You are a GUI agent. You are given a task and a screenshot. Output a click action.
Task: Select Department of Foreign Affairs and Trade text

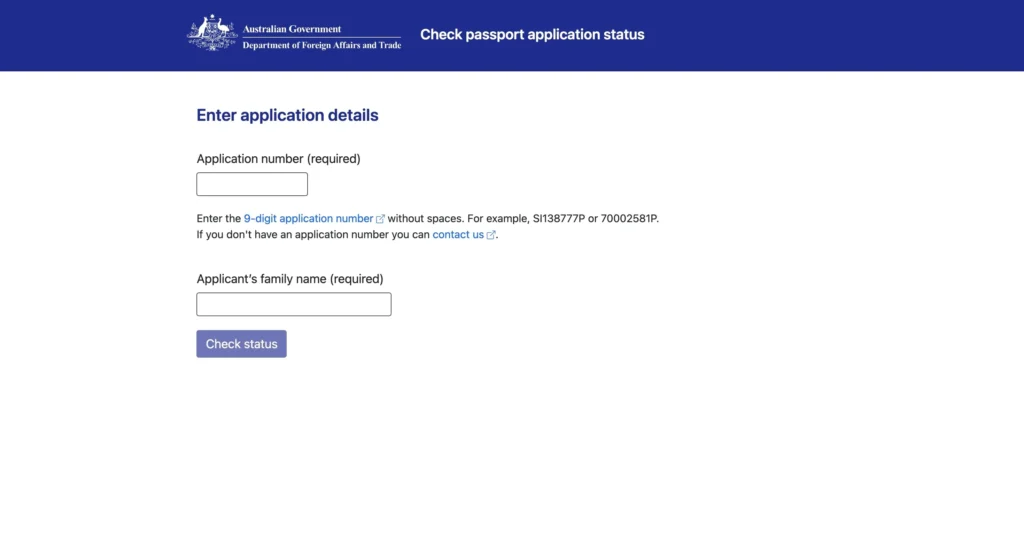point(322,45)
